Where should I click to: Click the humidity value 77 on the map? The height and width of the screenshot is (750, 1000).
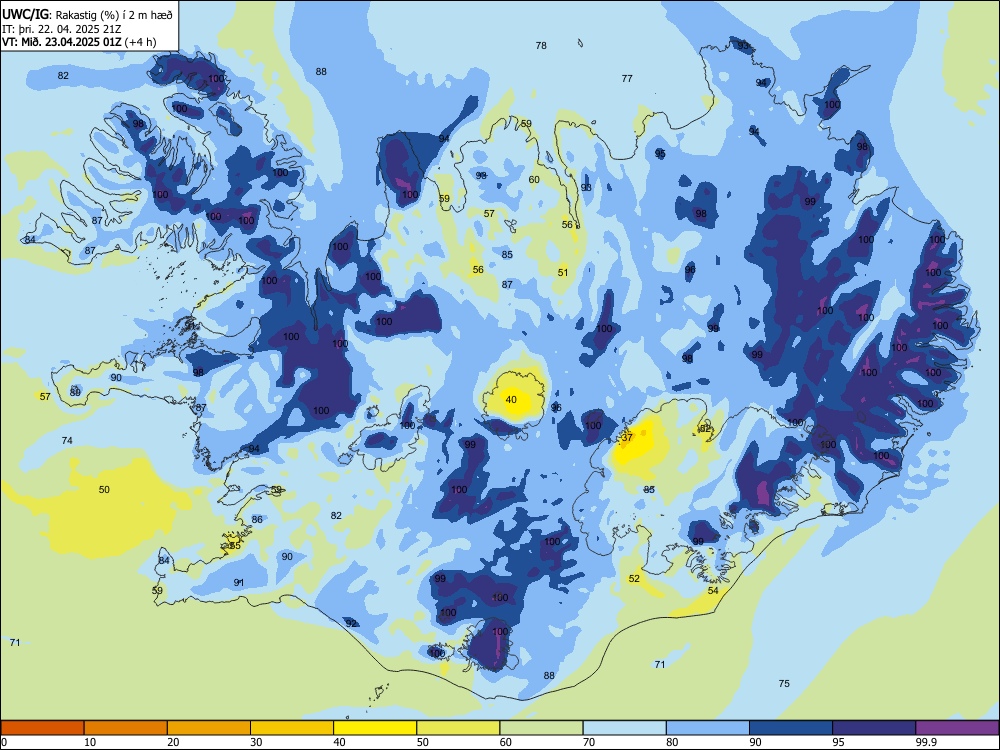(x=627, y=78)
